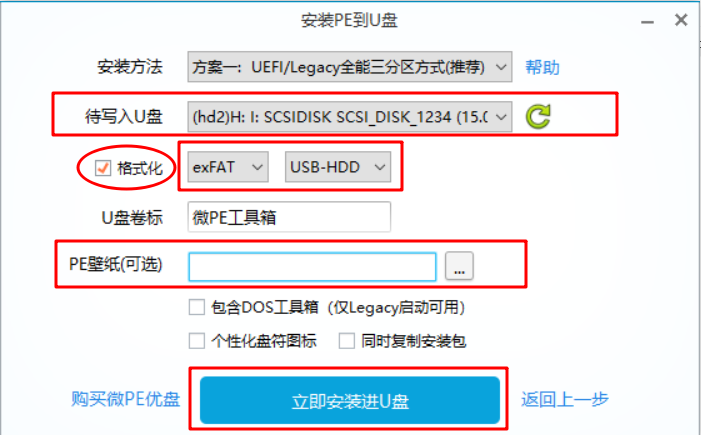Image resolution: width=701 pixels, height=435 pixels.
Task: Close the install PE dialog
Action: (681, 20)
